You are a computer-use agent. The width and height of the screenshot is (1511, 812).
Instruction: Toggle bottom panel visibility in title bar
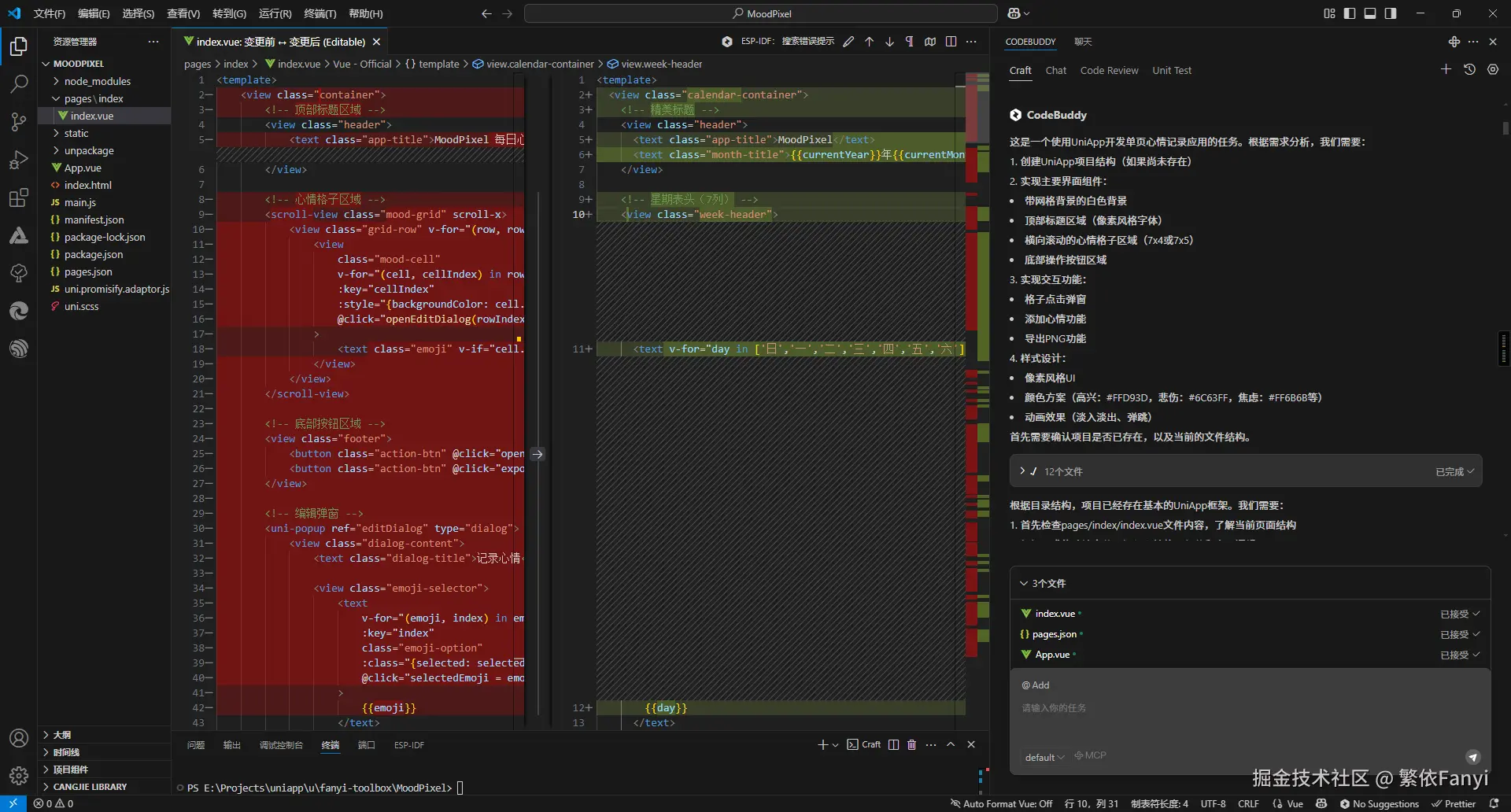click(x=1370, y=13)
